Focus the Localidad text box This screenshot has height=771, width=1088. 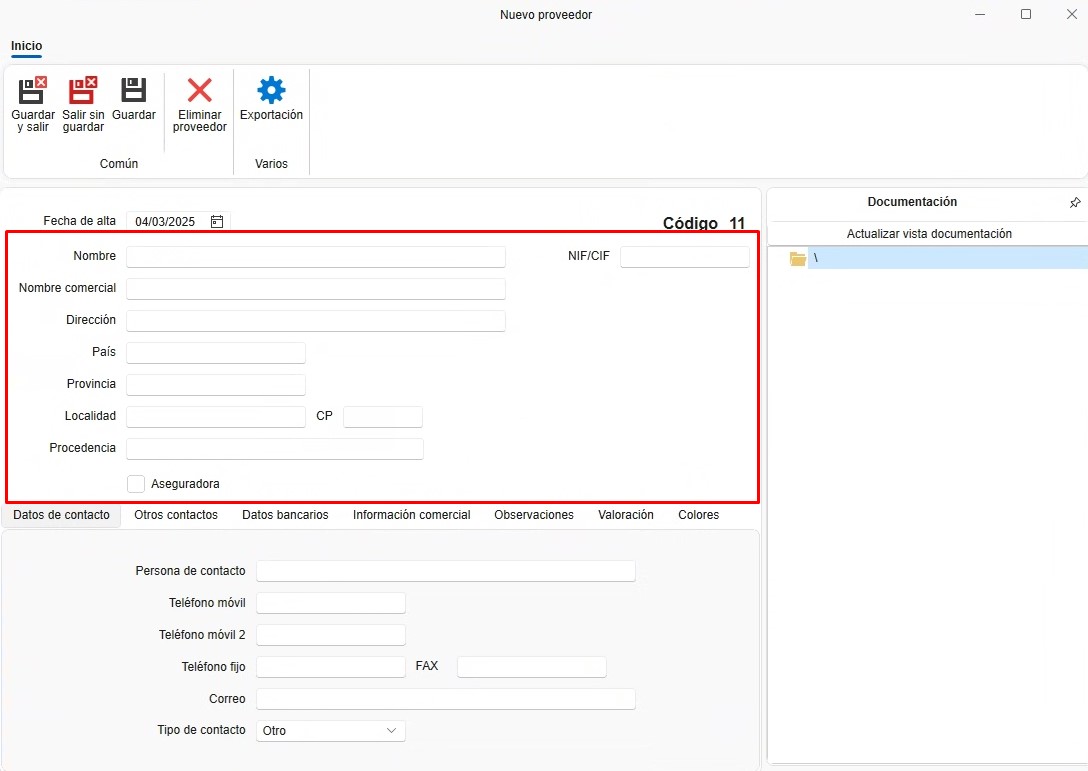click(216, 416)
